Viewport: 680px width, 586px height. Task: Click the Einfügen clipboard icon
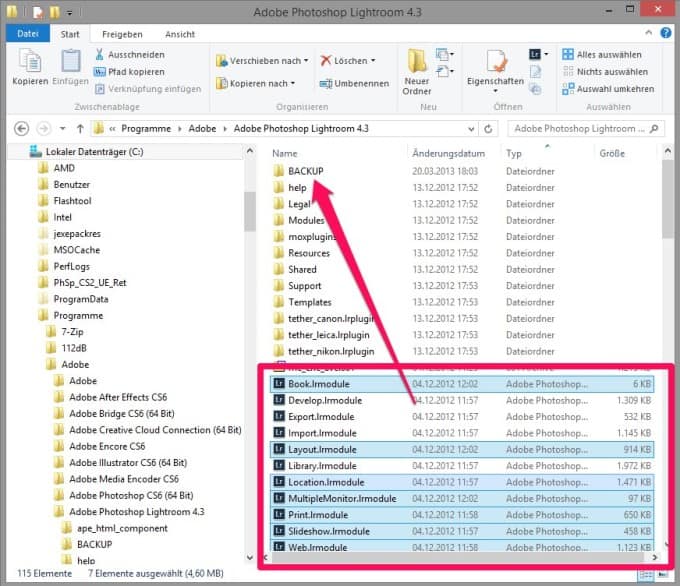coord(70,67)
